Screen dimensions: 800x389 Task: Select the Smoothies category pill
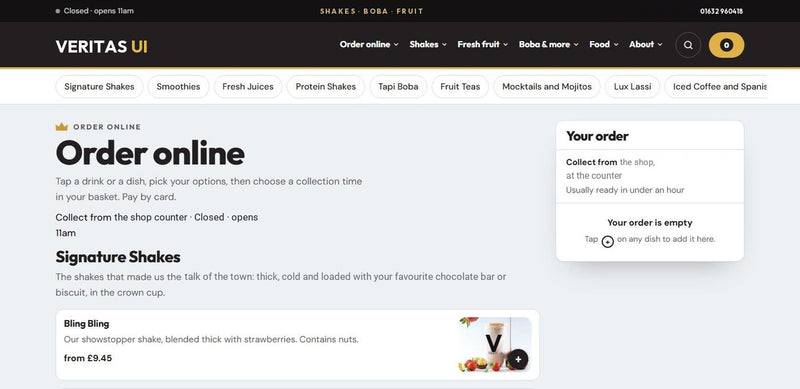(x=179, y=87)
